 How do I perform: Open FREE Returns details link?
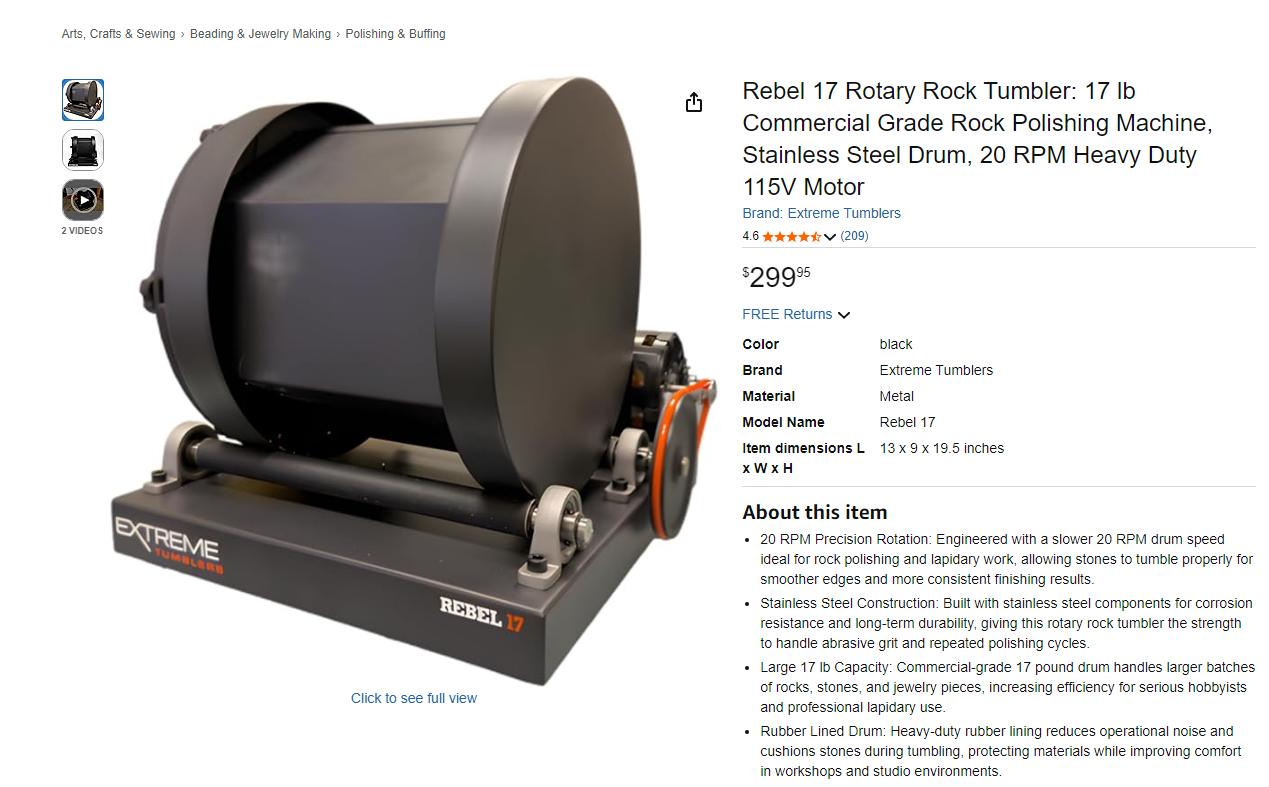pos(787,314)
